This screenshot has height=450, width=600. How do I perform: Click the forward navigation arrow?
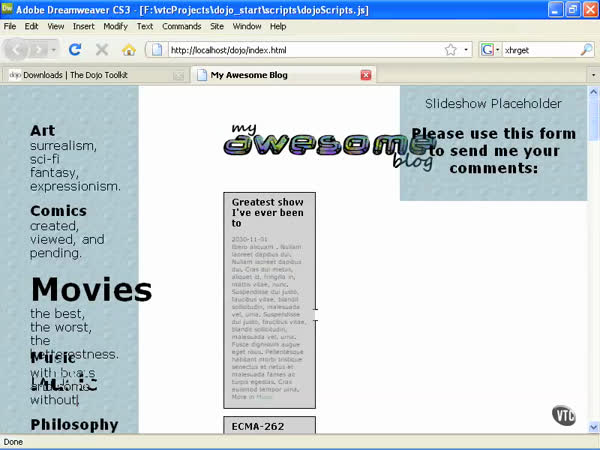coord(40,49)
